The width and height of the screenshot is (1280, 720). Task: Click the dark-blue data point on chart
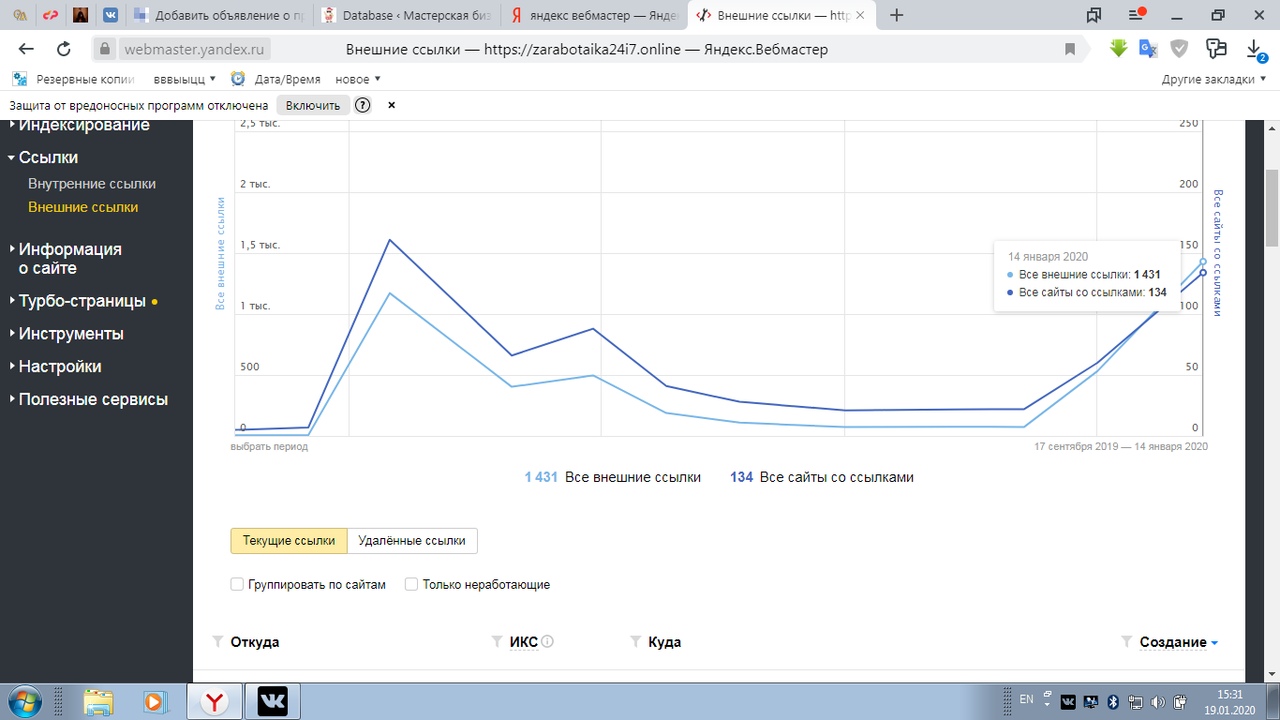coord(1203,273)
